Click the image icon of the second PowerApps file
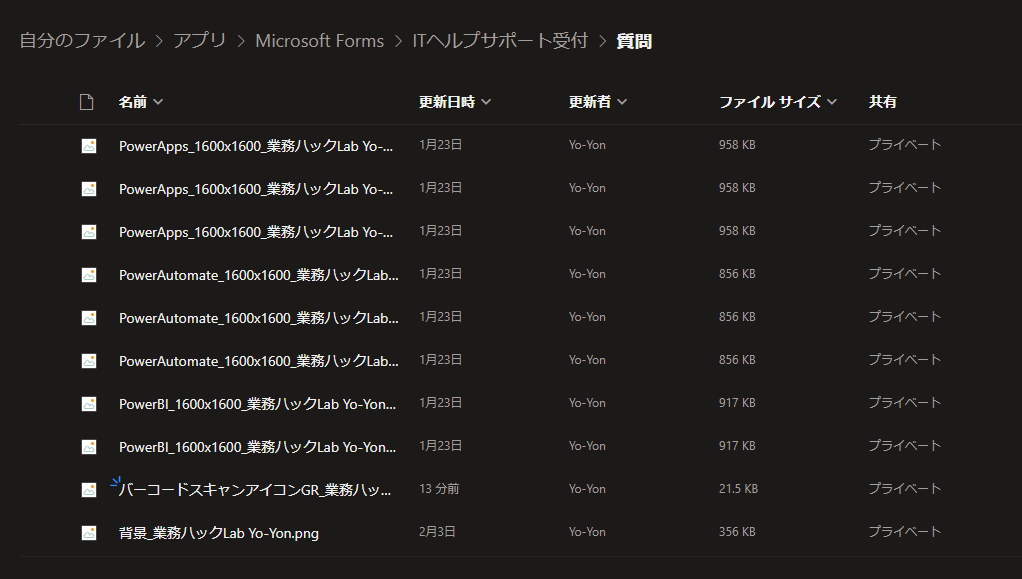This screenshot has height=579, width=1022. coord(88,187)
